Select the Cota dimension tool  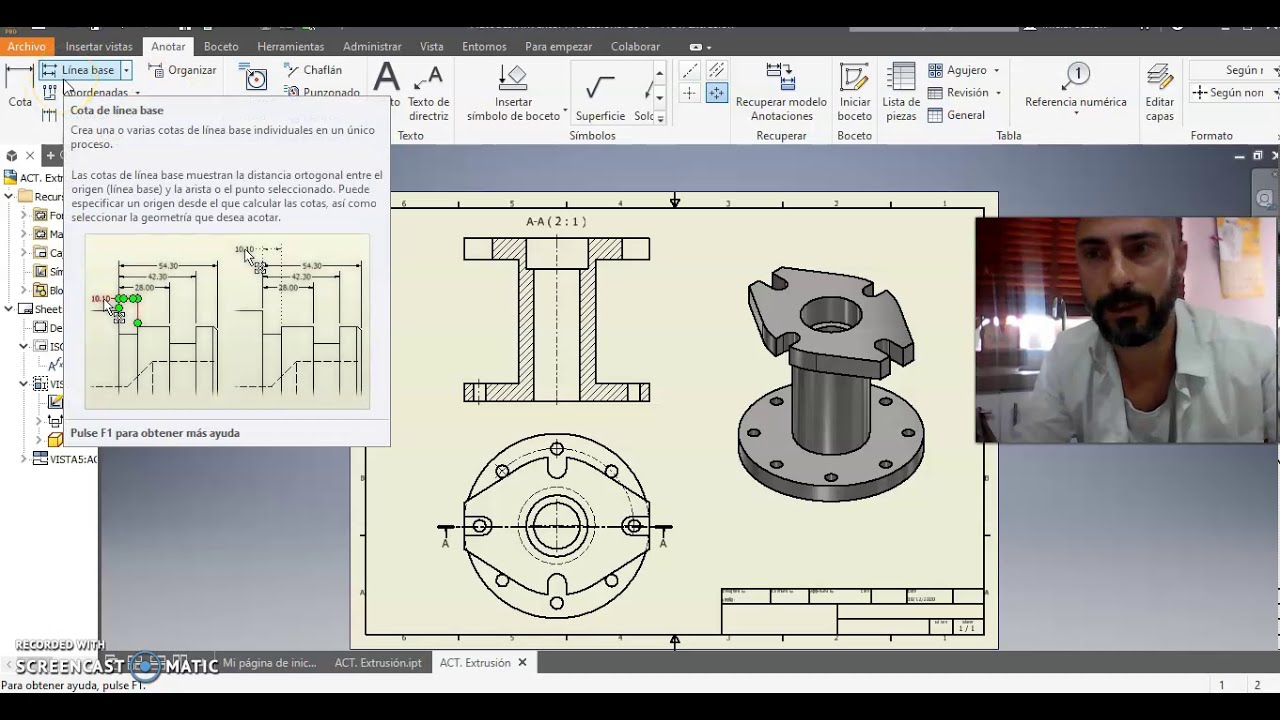coord(20,86)
